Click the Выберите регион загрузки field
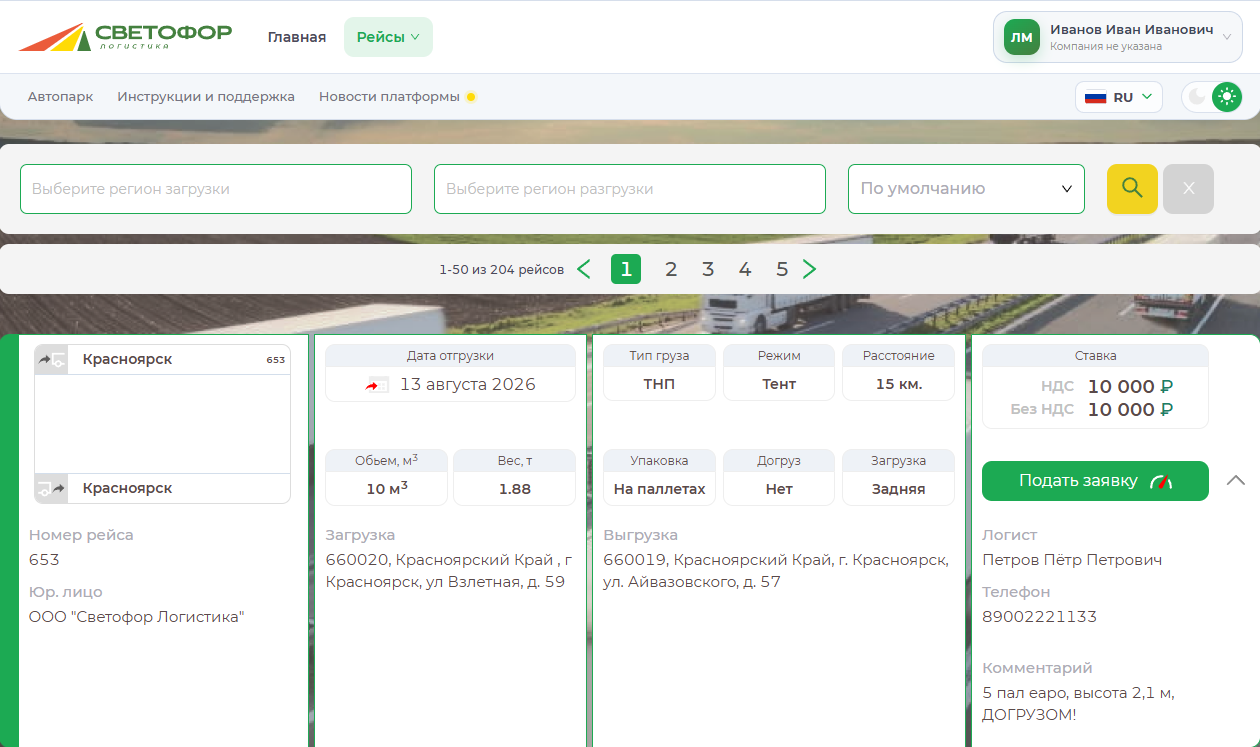The width and height of the screenshot is (1260, 747). pos(216,189)
